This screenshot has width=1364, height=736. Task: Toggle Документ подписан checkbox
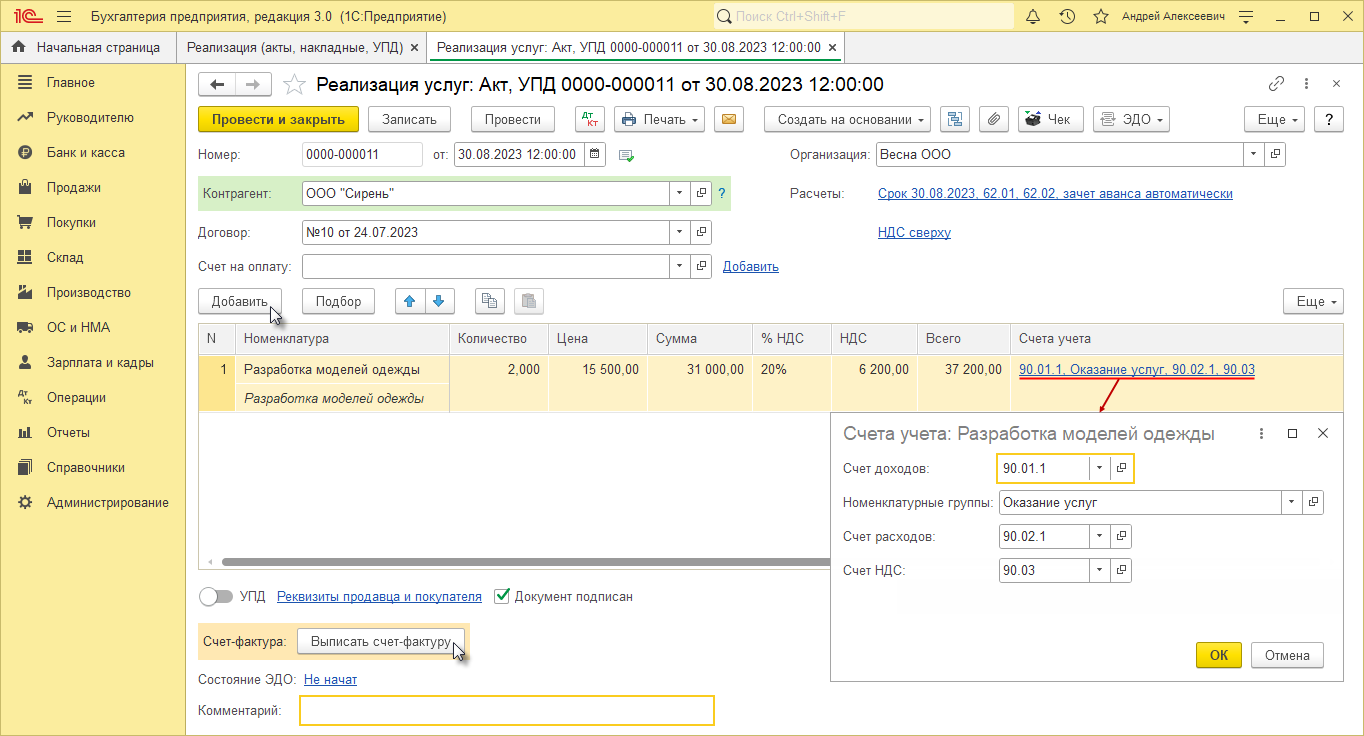click(x=503, y=596)
